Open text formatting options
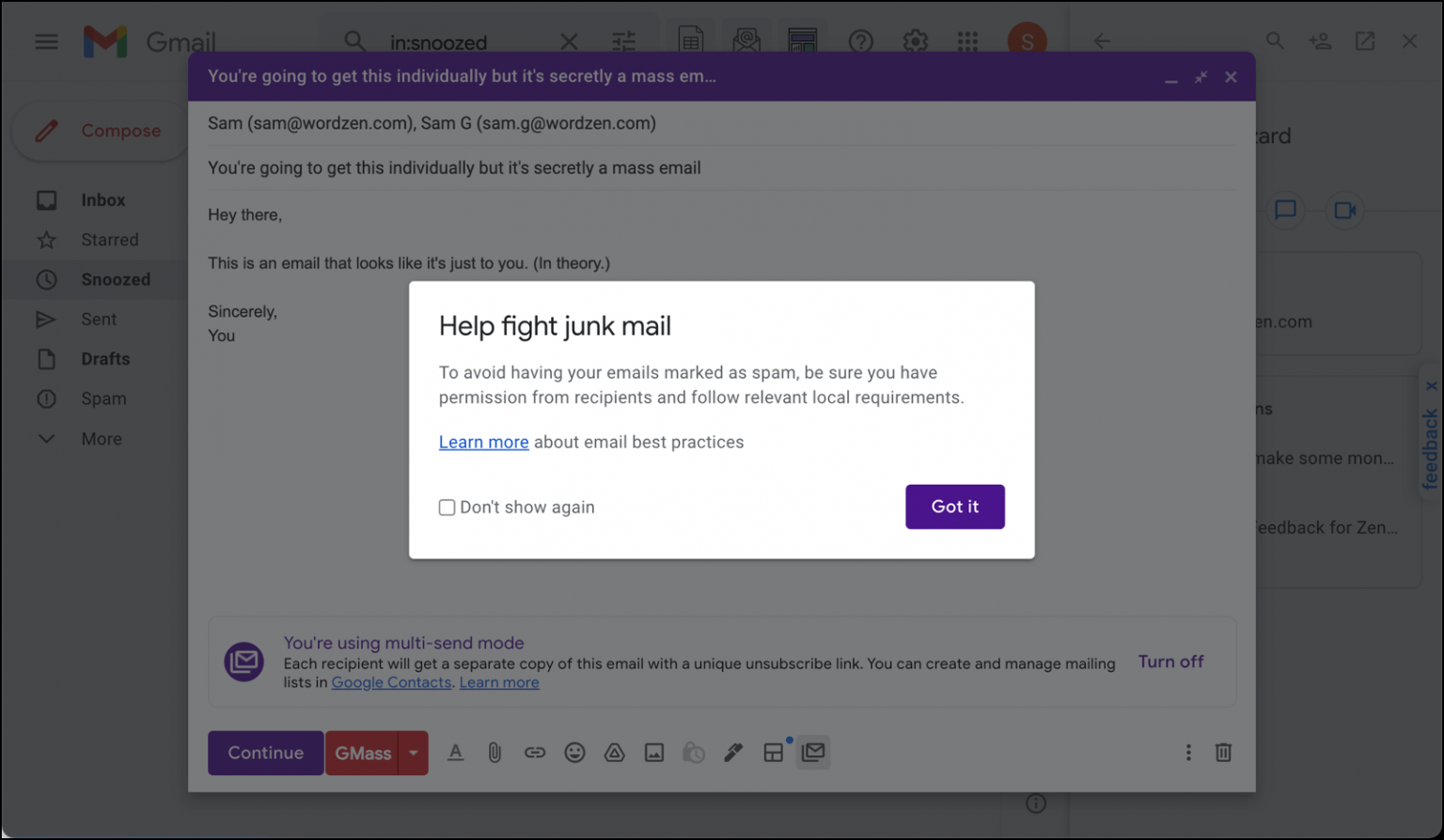This screenshot has height=840, width=1444. coord(456,753)
